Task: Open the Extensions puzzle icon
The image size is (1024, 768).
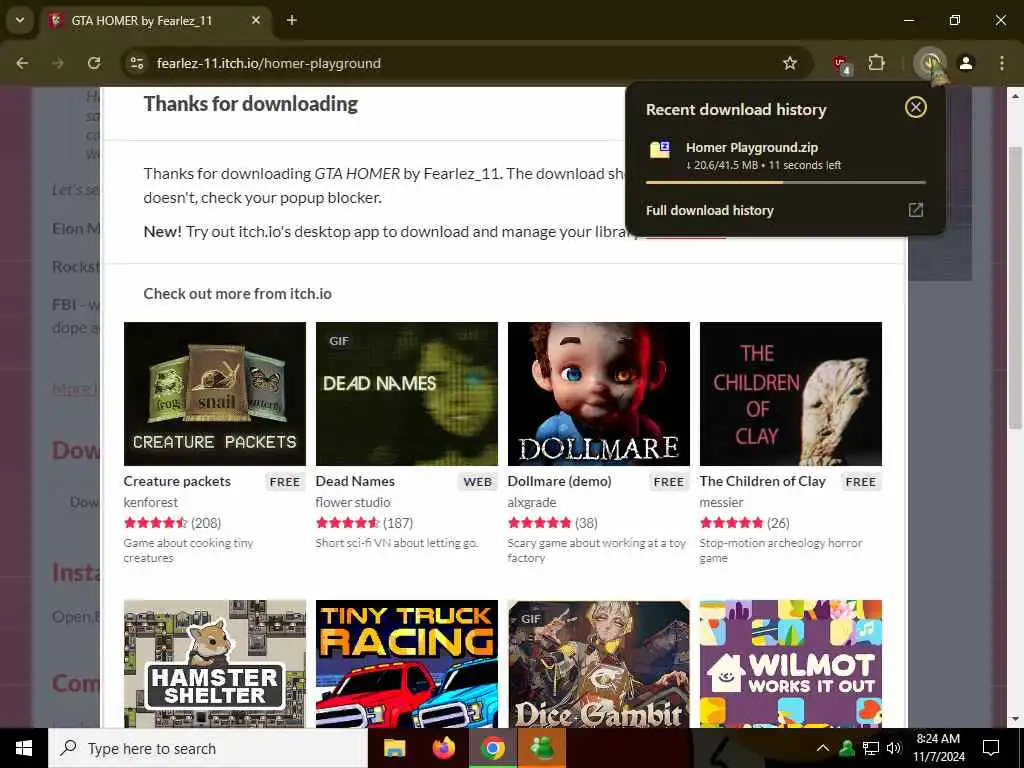Action: click(x=876, y=63)
